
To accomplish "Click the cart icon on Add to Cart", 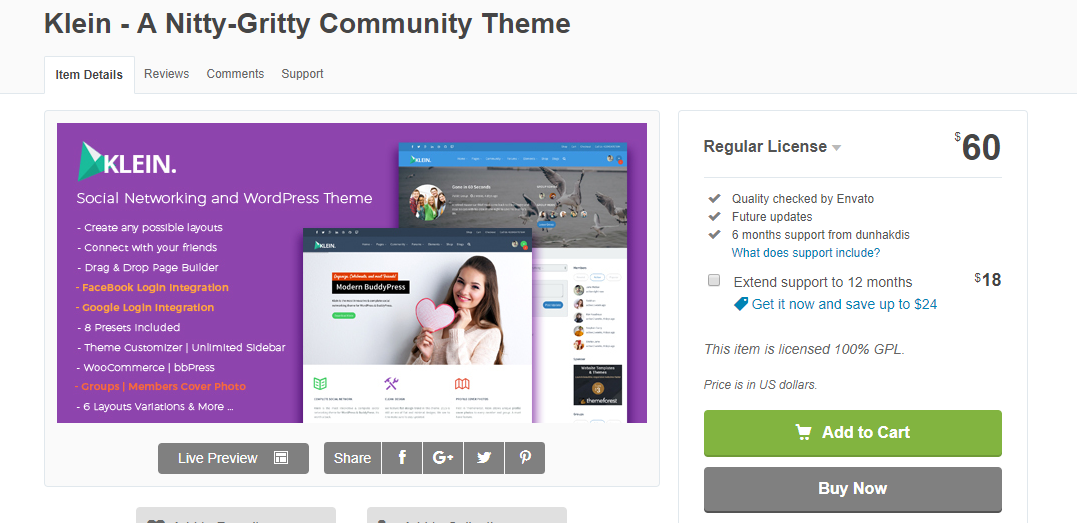I will point(803,432).
